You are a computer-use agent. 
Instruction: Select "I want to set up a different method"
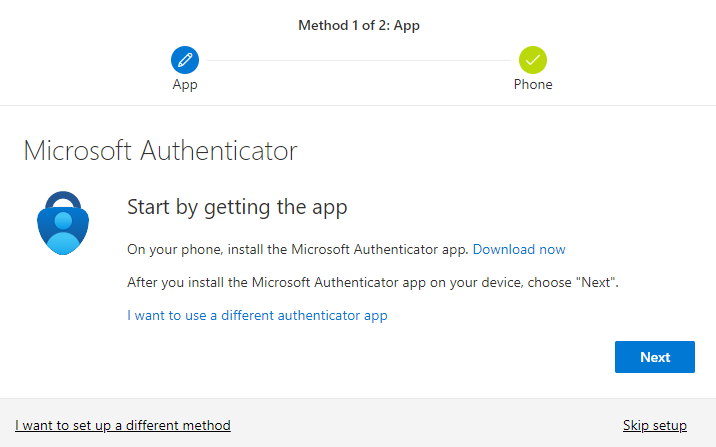click(123, 425)
